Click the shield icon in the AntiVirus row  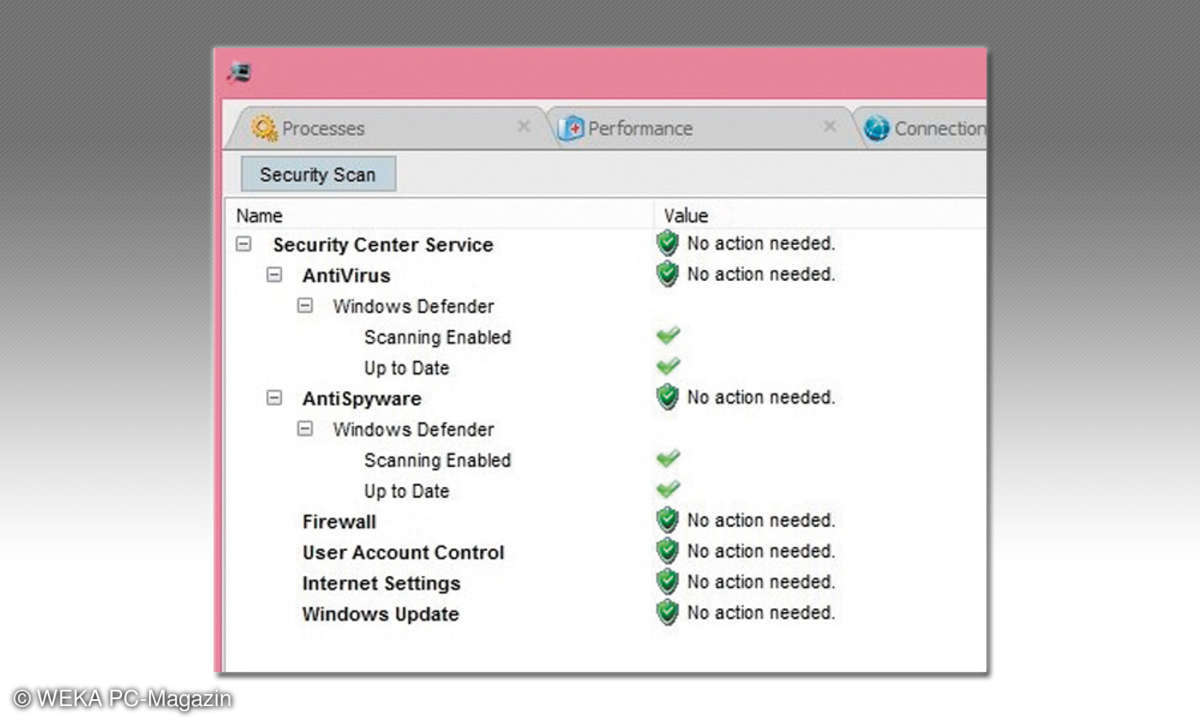click(667, 274)
